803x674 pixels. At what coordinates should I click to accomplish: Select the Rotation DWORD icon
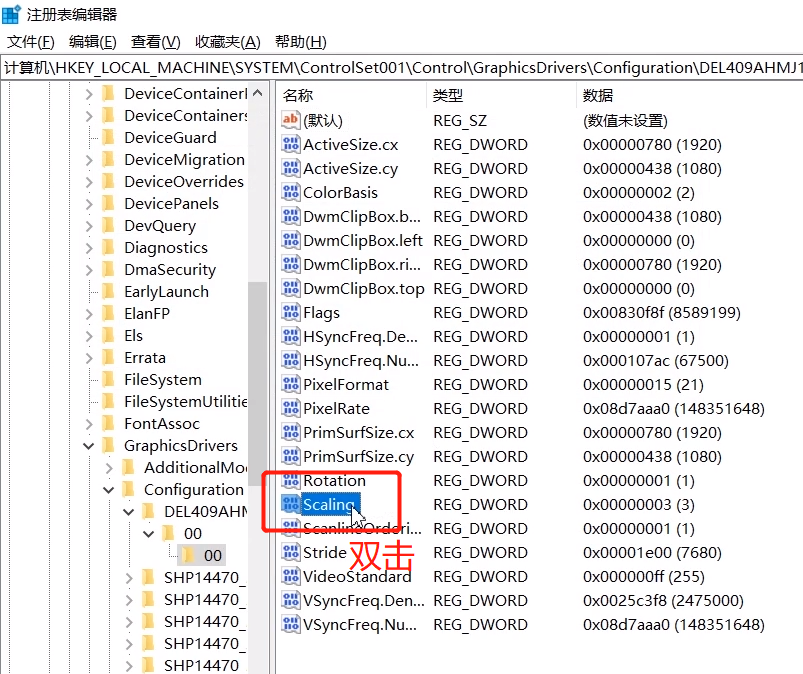click(291, 481)
